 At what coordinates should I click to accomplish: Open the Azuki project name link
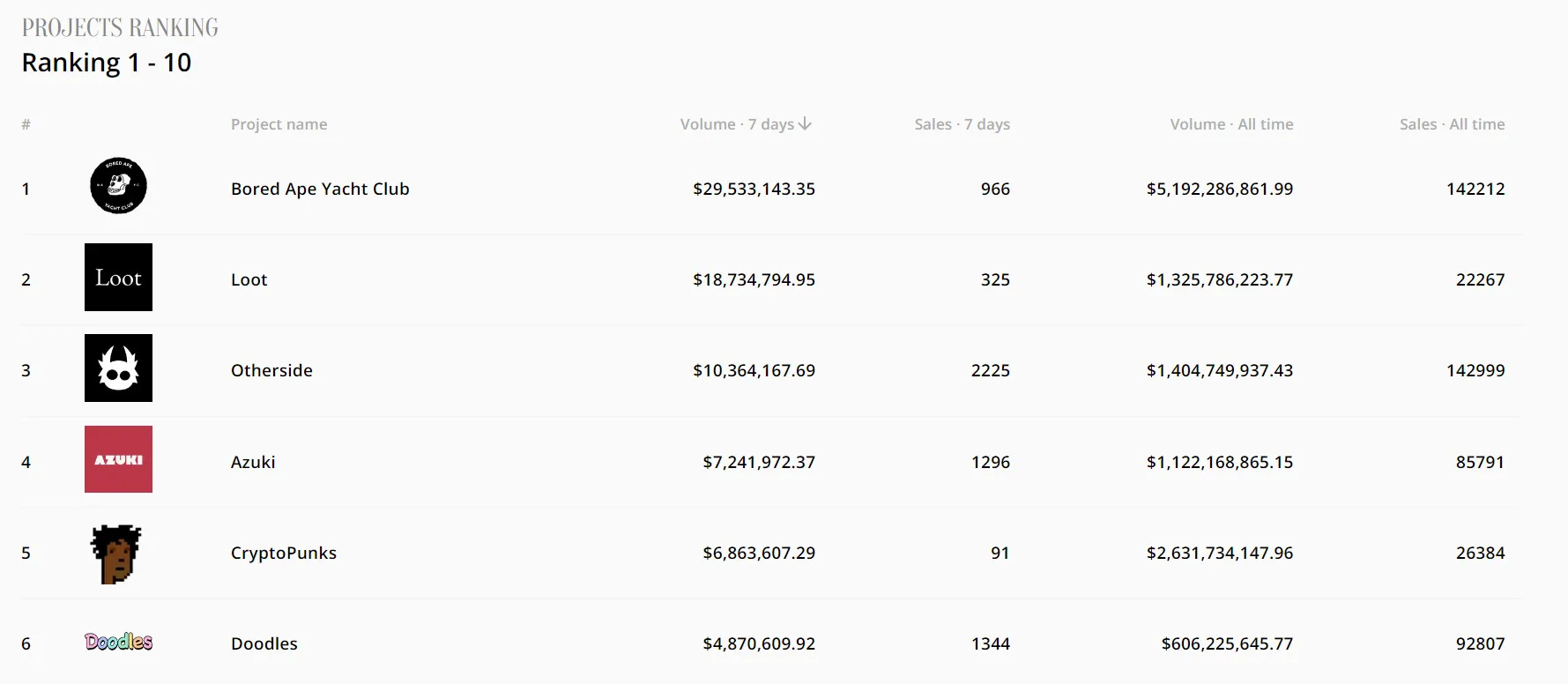tap(253, 462)
